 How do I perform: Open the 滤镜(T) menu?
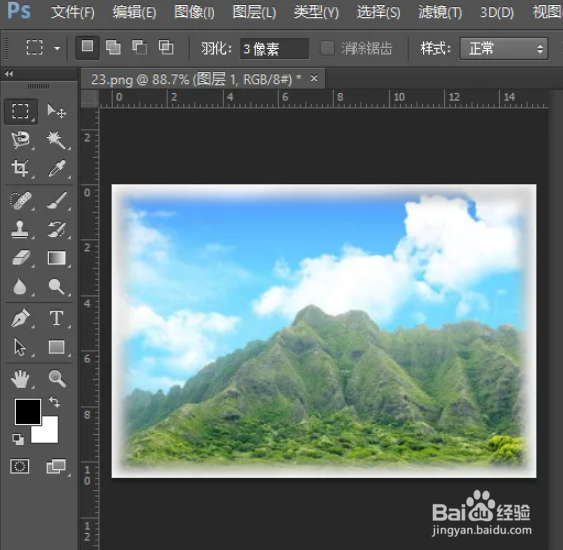440,13
